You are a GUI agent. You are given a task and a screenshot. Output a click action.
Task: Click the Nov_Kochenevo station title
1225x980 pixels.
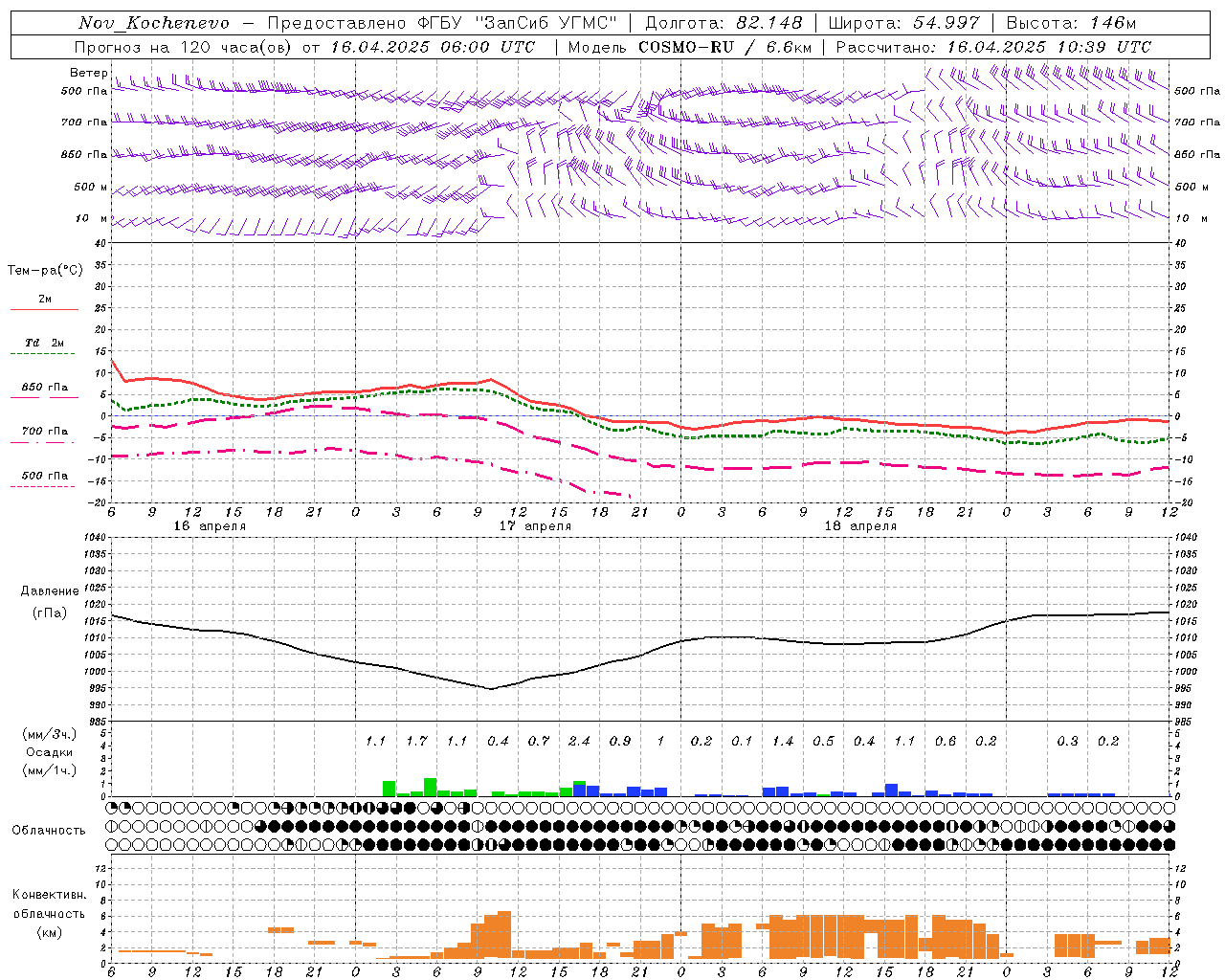pos(154,23)
